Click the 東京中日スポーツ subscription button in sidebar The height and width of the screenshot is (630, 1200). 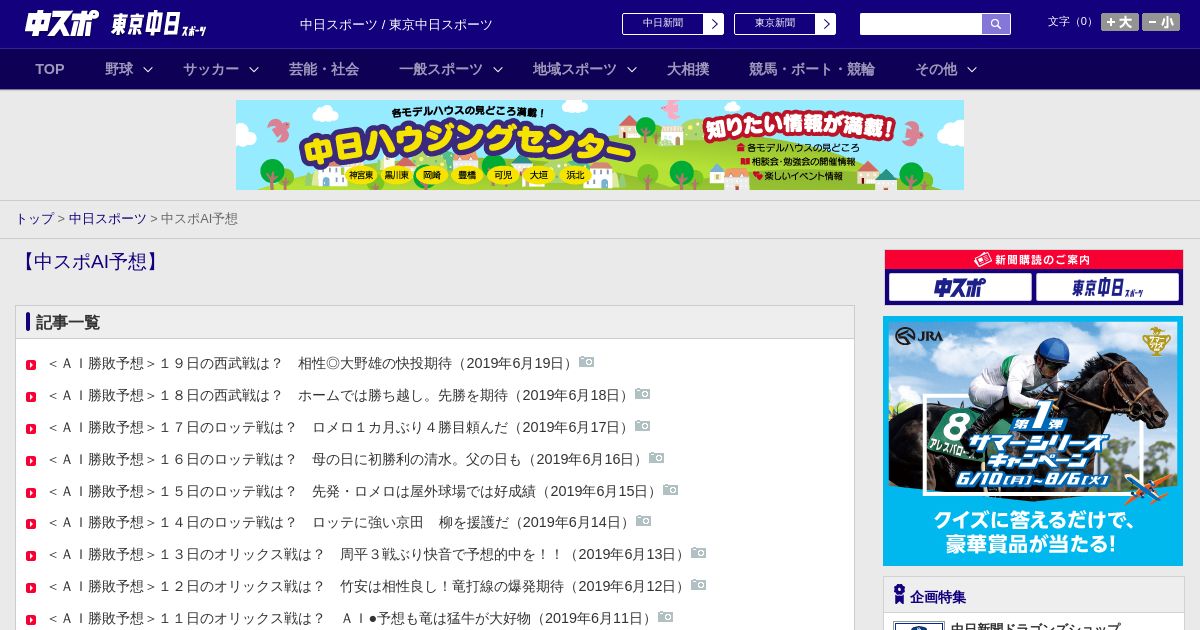pyautogui.click(x=1107, y=288)
